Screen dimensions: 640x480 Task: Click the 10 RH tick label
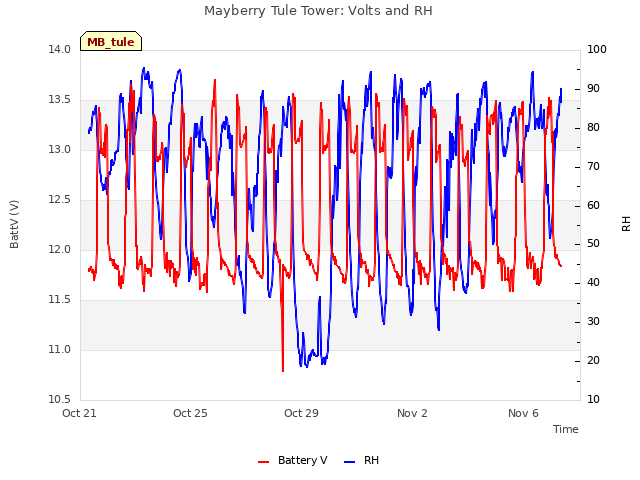coord(593,399)
